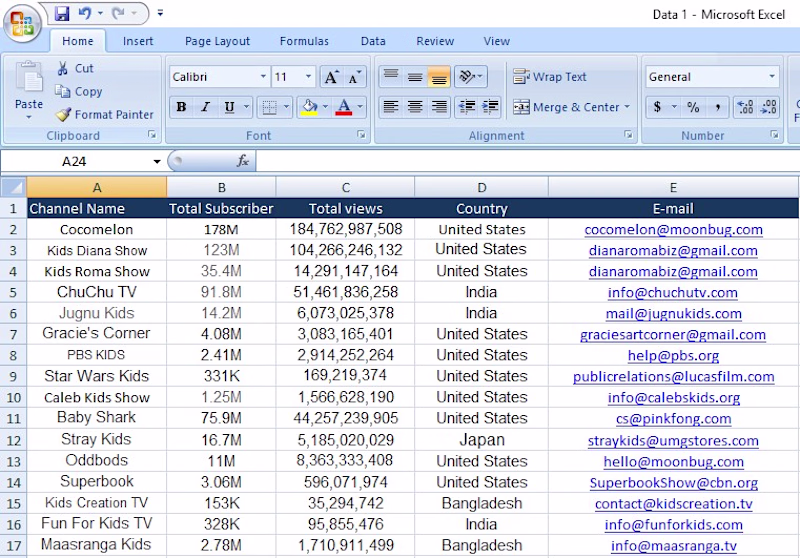The image size is (800, 558).
Task: Increase cell indent
Action: (x=490, y=107)
